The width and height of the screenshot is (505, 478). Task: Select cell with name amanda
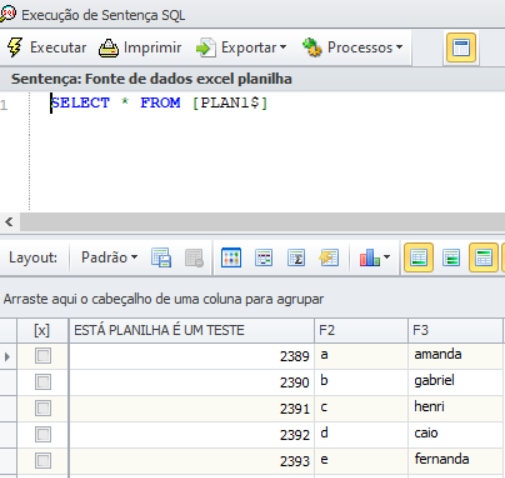pos(455,356)
